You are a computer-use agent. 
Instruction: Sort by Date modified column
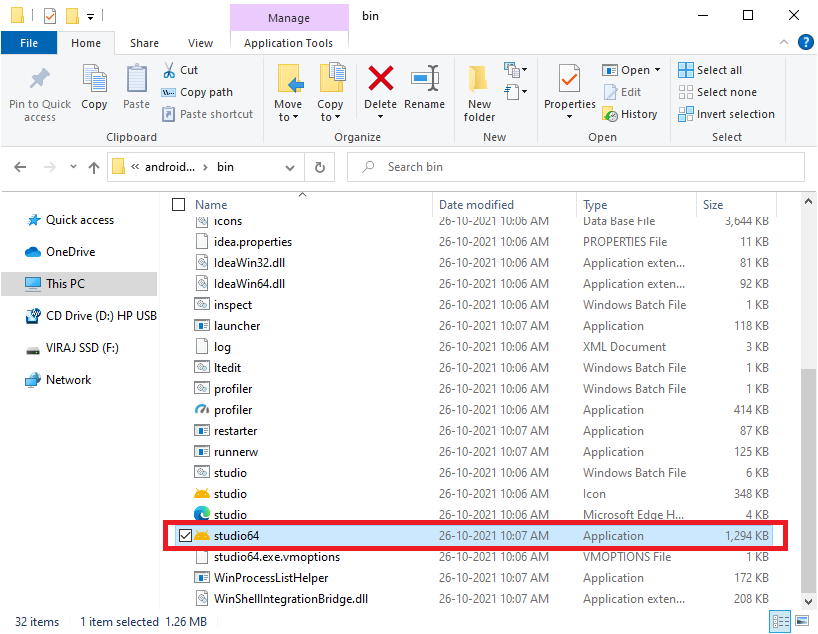(476, 205)
